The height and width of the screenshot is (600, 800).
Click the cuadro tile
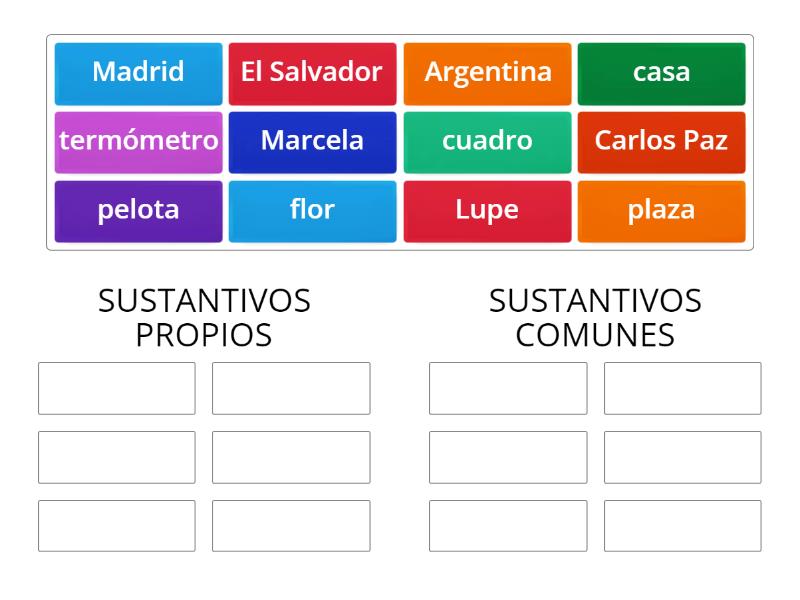tap(487, 141)
